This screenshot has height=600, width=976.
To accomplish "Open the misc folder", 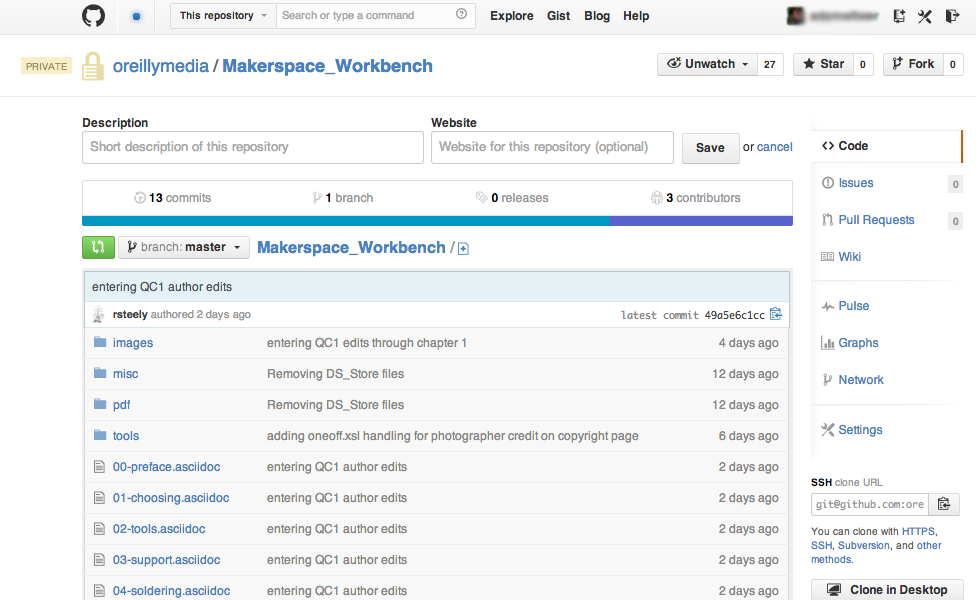I will click(125, 373).
